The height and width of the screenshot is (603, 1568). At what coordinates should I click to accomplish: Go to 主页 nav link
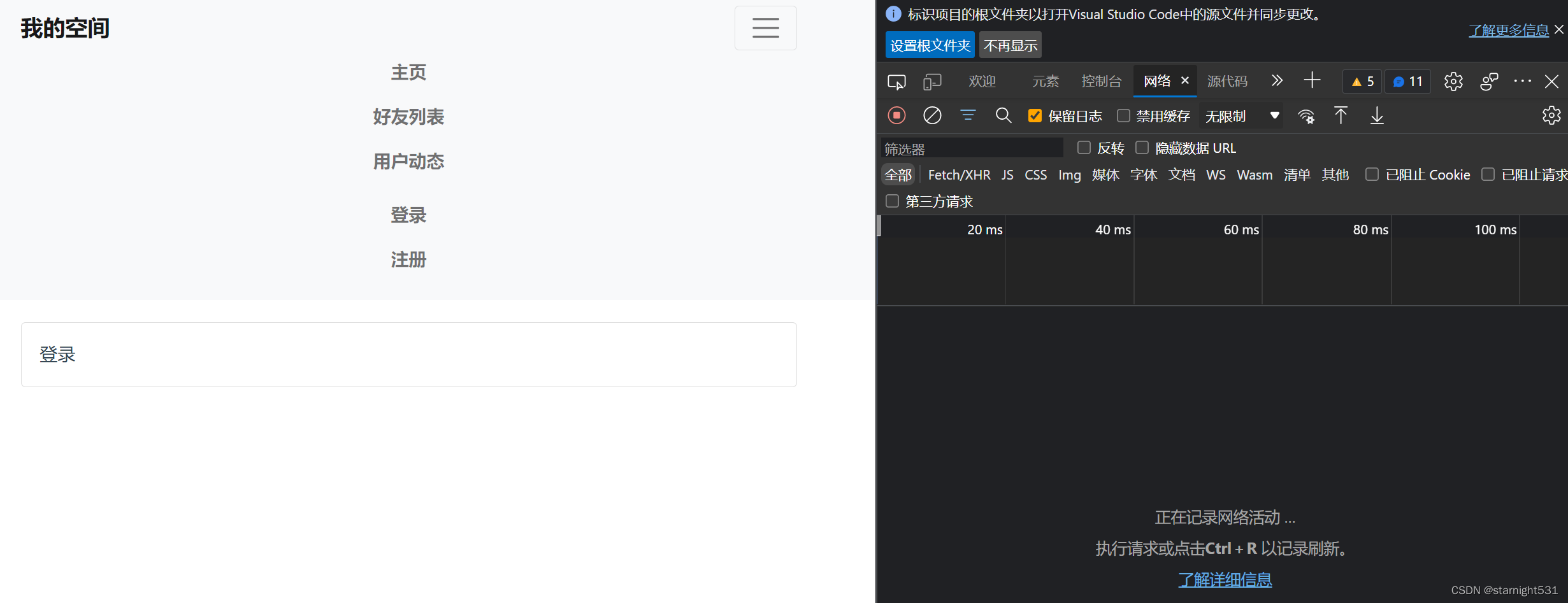(x=408, y=73)
